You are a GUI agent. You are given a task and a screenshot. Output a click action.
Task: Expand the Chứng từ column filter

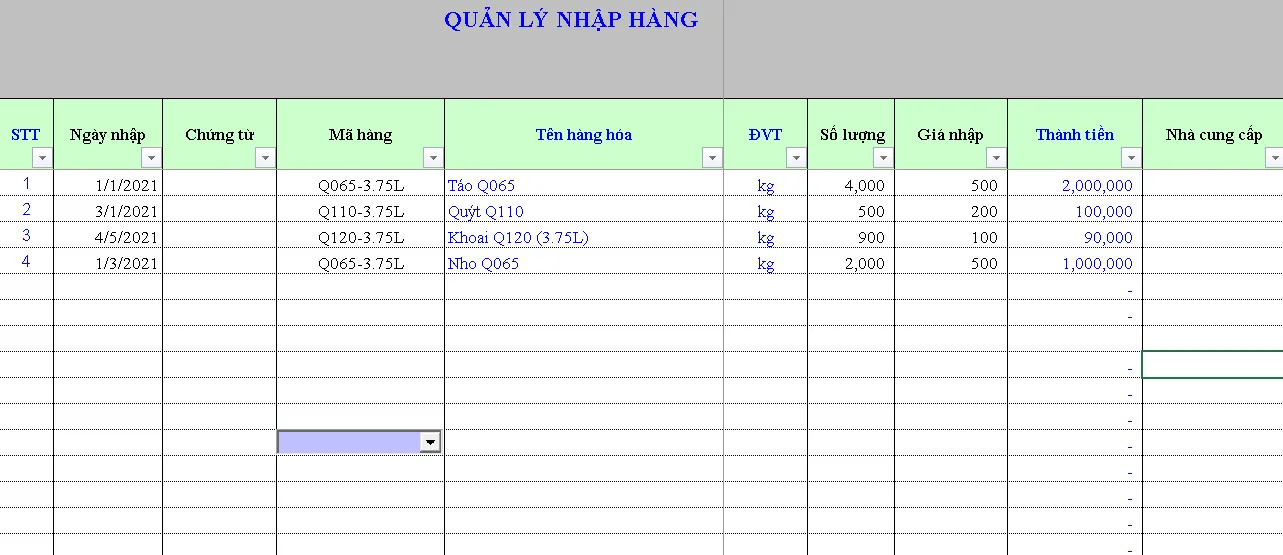tap(265, 158)
